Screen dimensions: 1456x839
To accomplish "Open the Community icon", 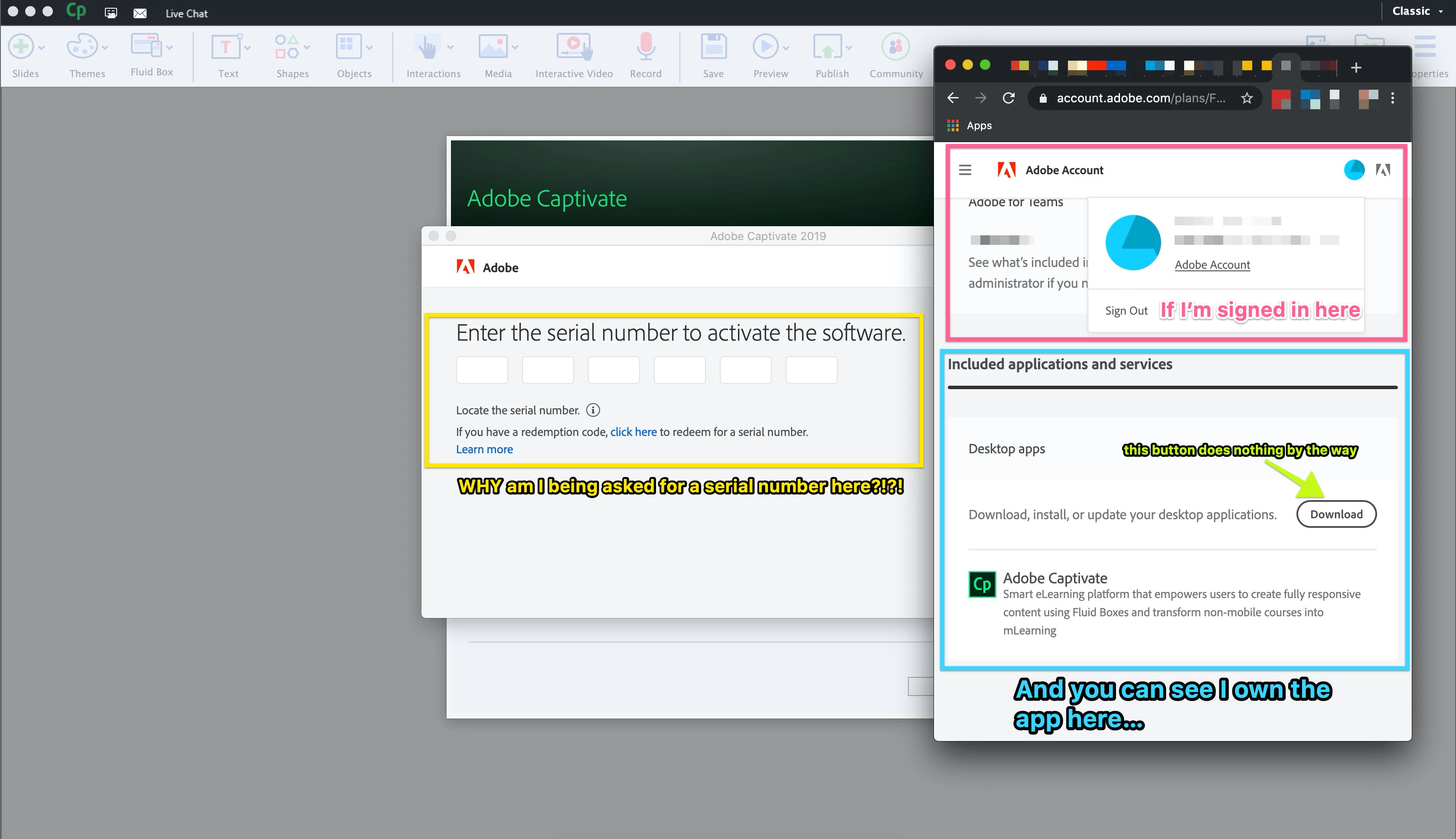I will (895, 47).
